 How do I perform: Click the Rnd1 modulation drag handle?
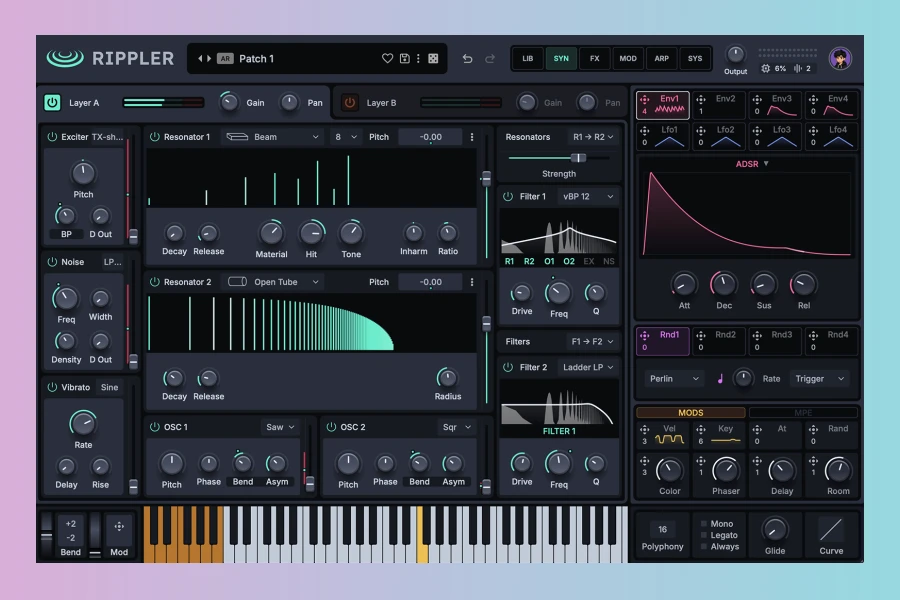pyautogui.click(x=645, y=335)
